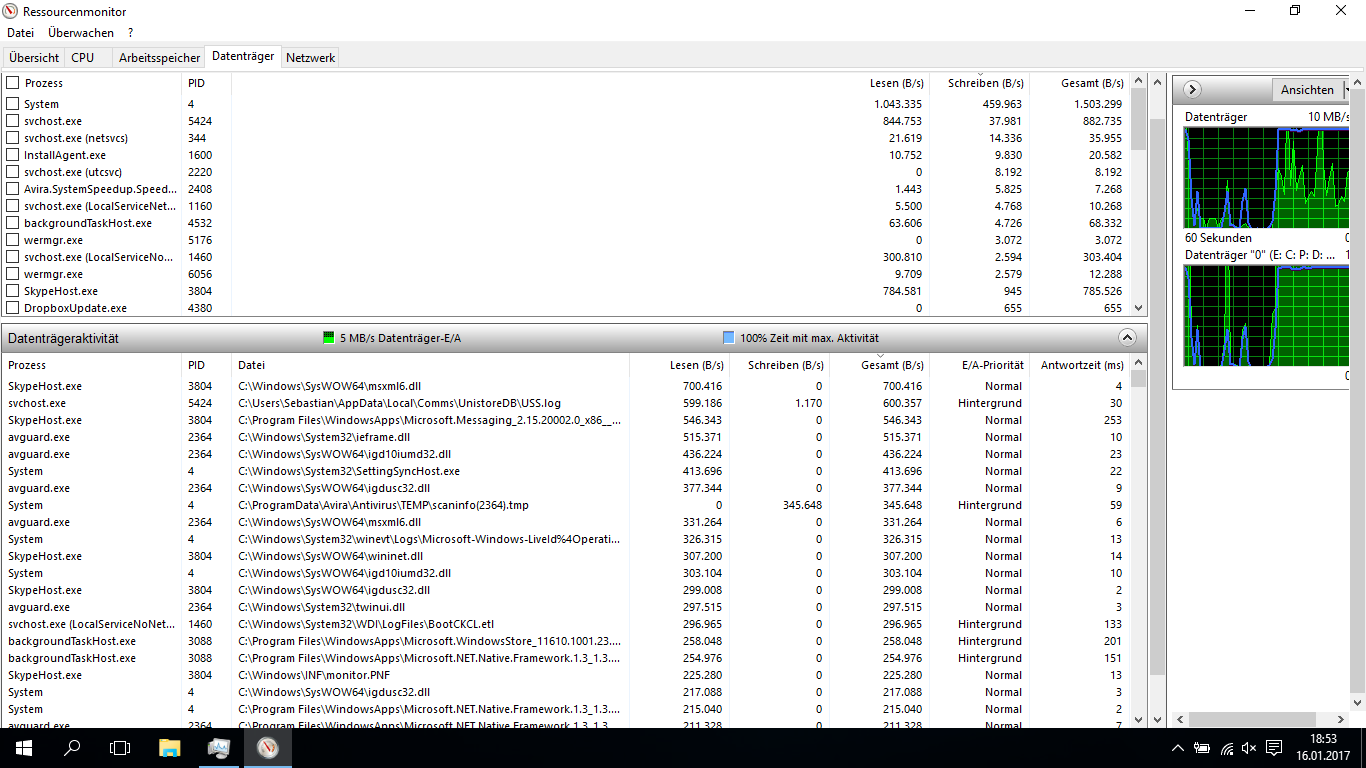The image size is (1366, 768).
Task: Select row with ieframe.dll file
Action: tap(566, 437)
